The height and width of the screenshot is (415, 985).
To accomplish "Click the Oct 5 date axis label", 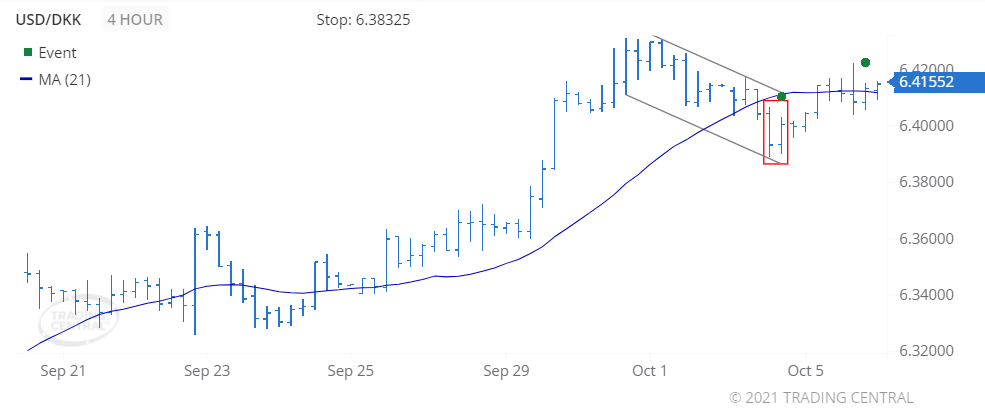I will tap(805, 370).
